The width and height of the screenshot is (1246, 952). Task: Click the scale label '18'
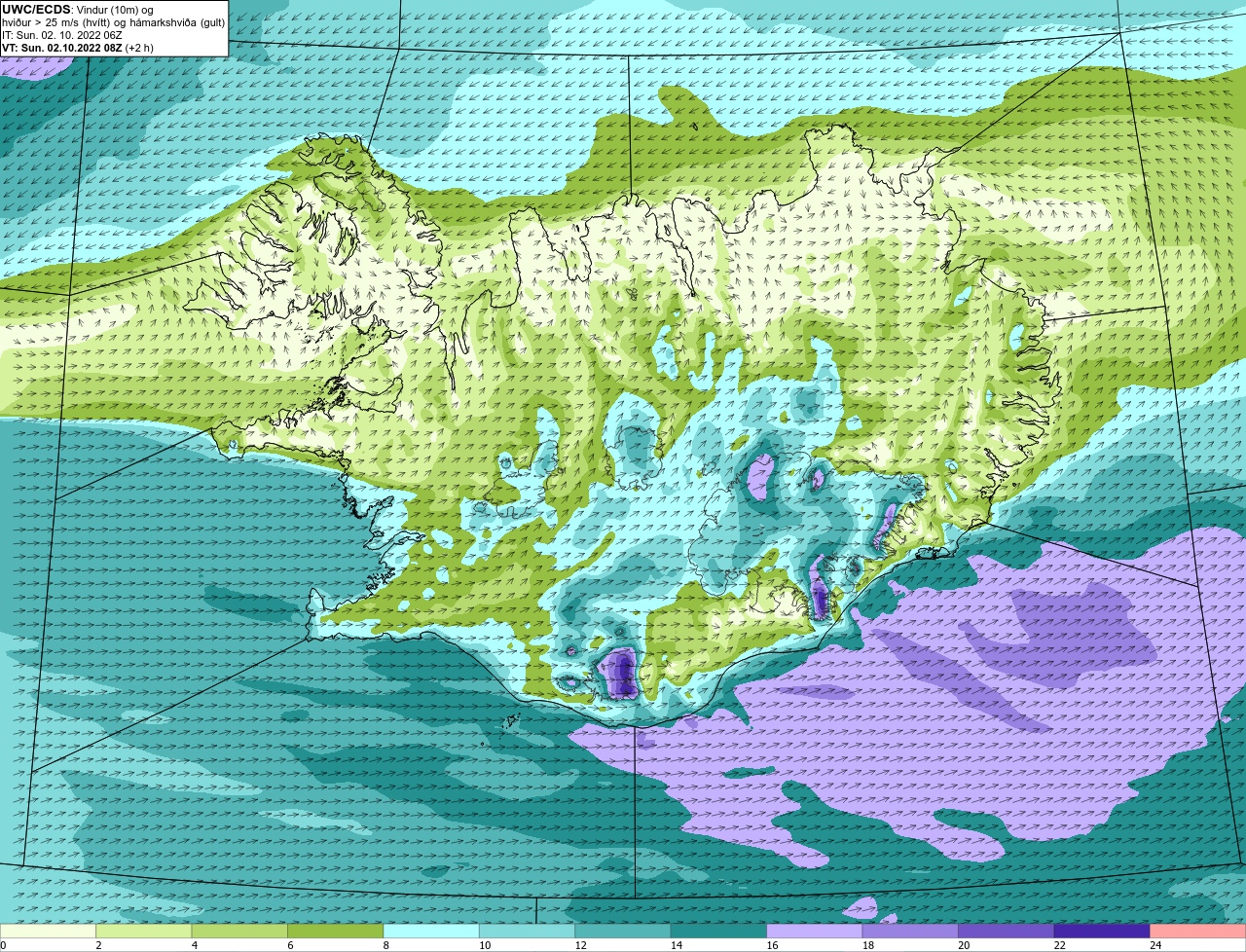[x=868, y=945]
